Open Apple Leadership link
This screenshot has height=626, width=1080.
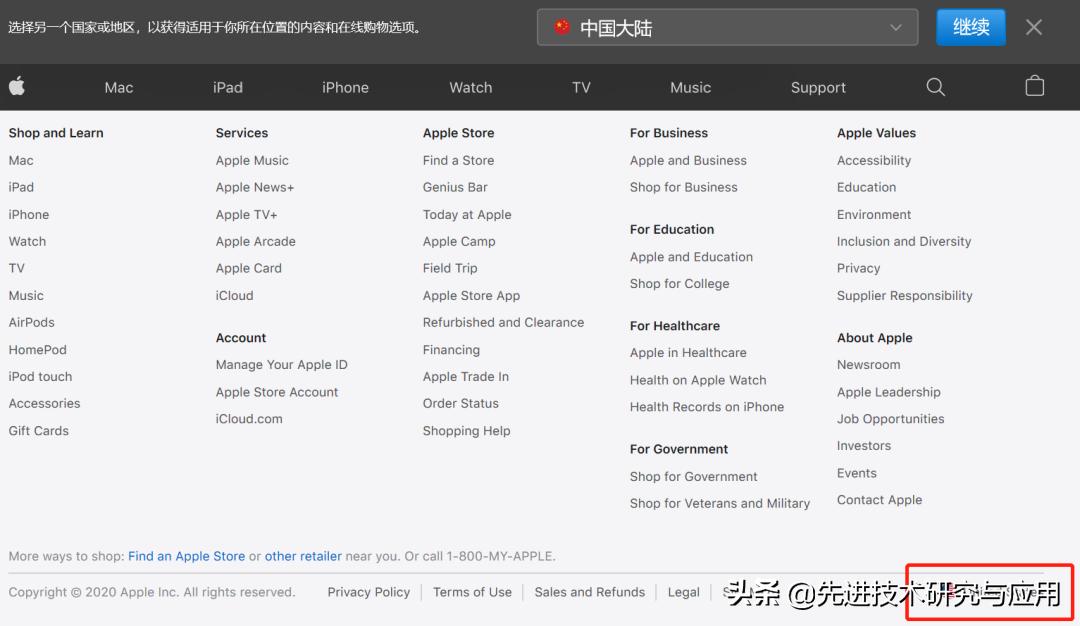tap(889, 392)
